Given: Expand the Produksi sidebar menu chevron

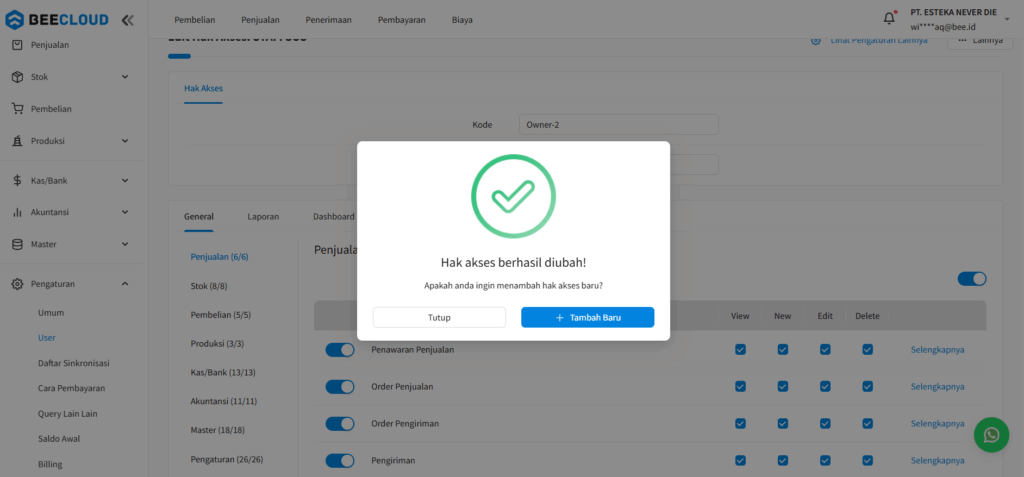Looking at the screenshot, I should point(125,141).
